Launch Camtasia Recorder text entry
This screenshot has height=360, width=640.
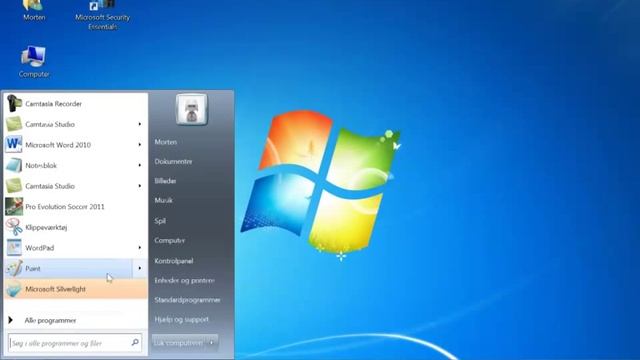[53, 104]
